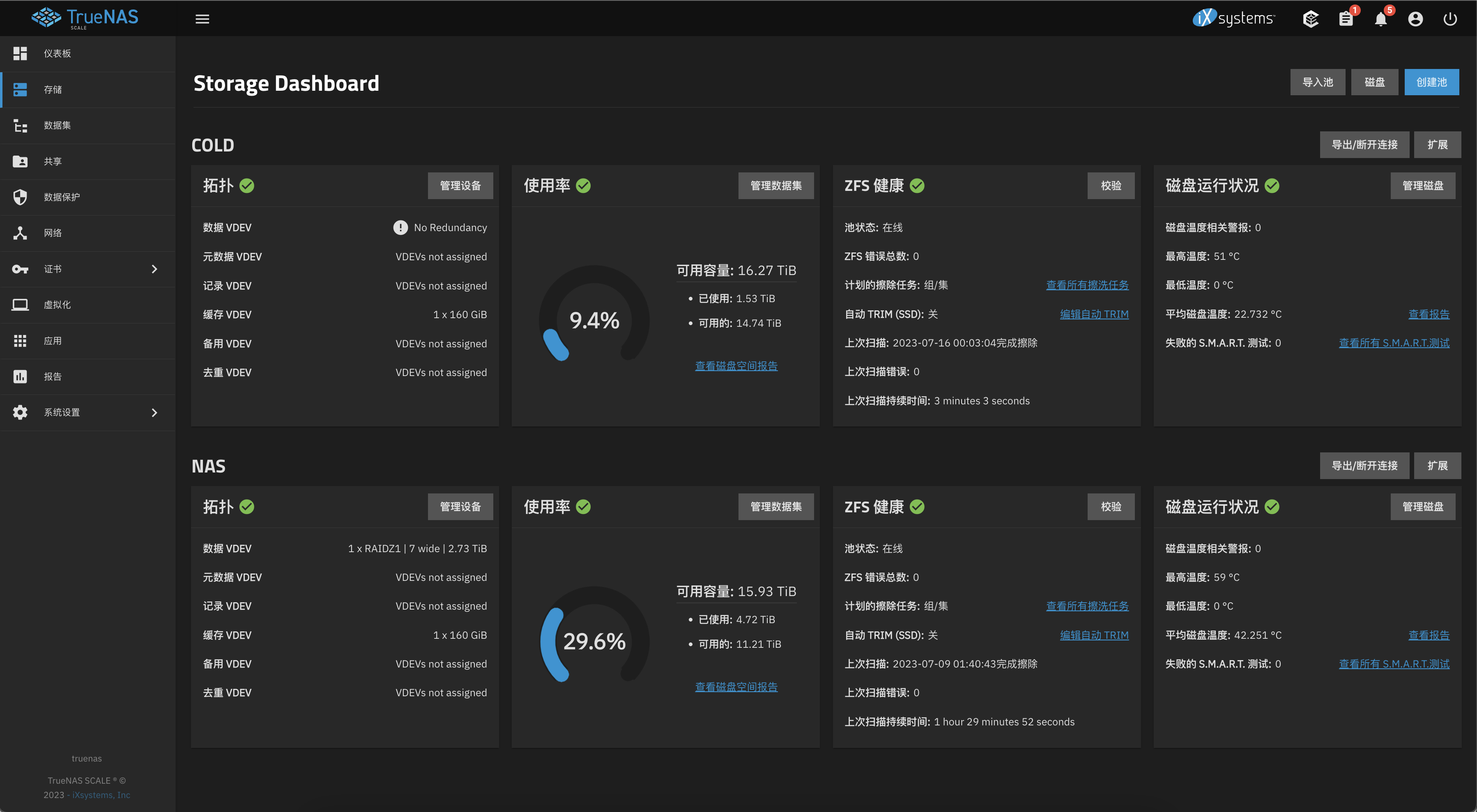Screen dimensions: 1477x812
Task: Click COLD 最高温度: 51 °C text
Action: pos(1202,256)
